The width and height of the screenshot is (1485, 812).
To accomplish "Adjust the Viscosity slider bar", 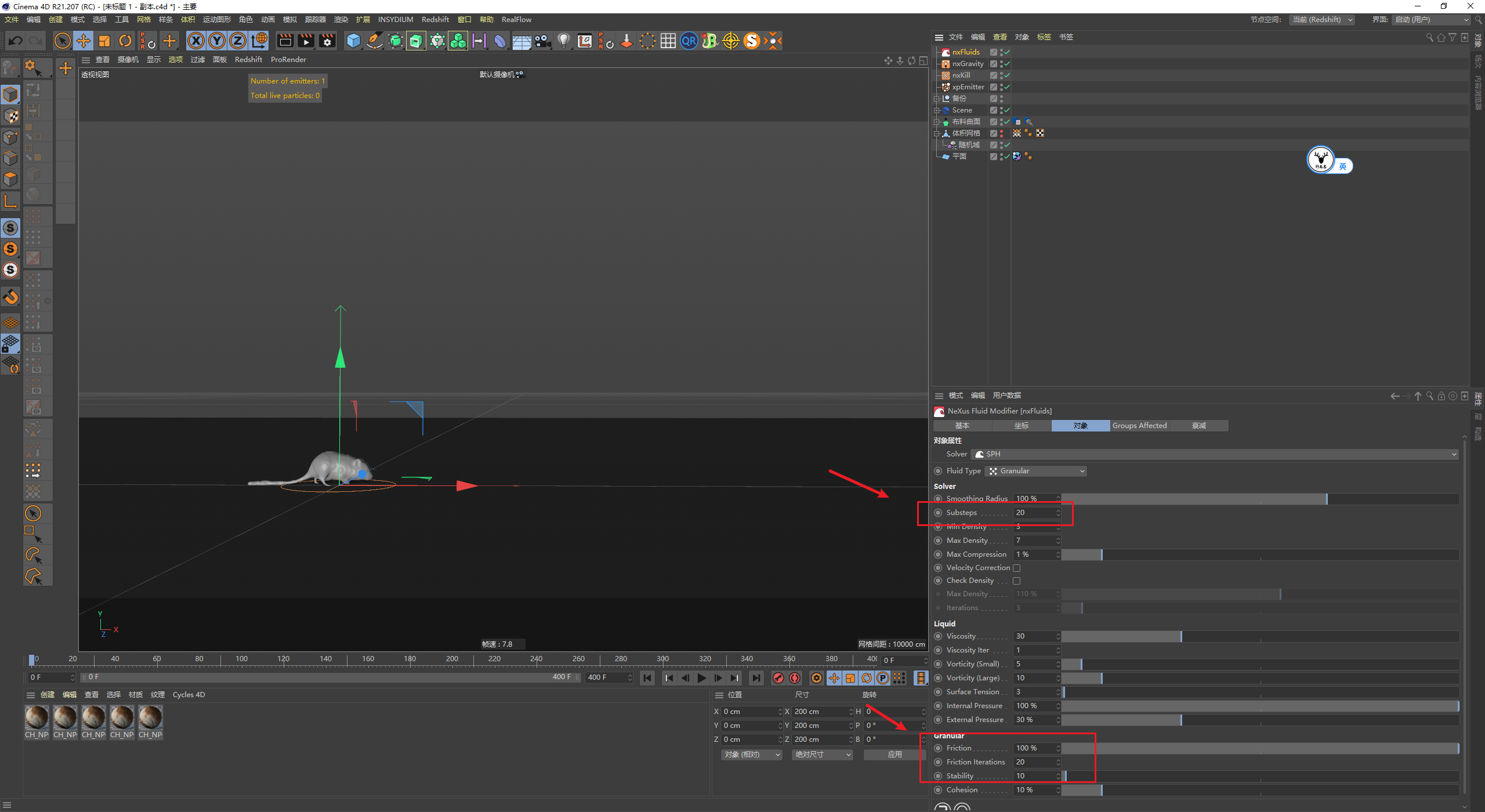I will 1181,636.
